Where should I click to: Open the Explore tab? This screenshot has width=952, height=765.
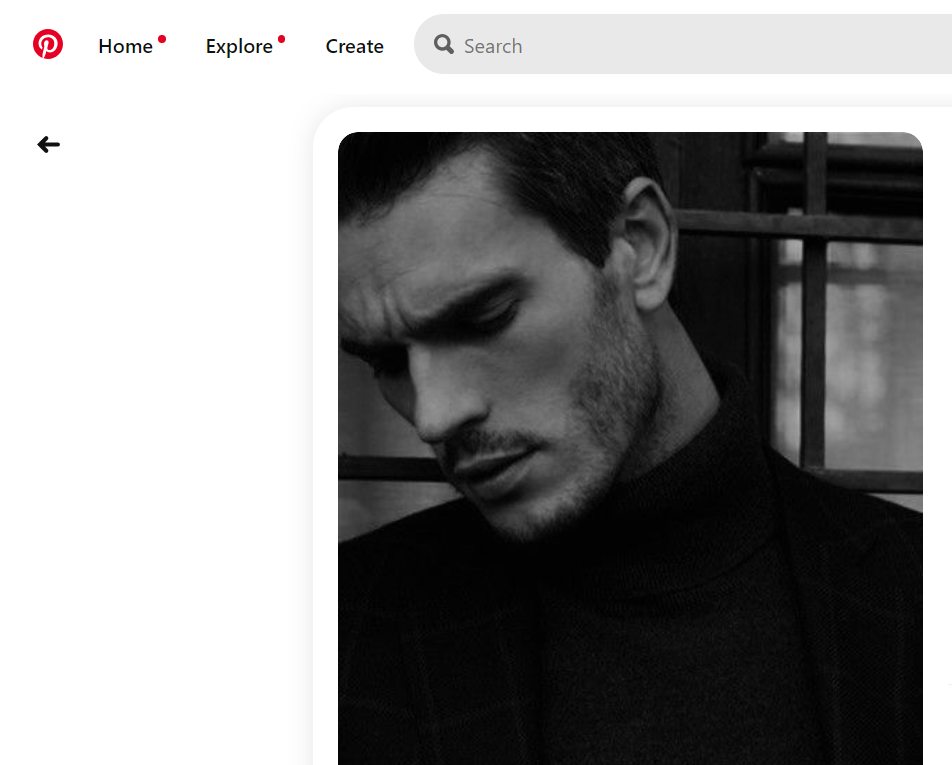[239, 46]
